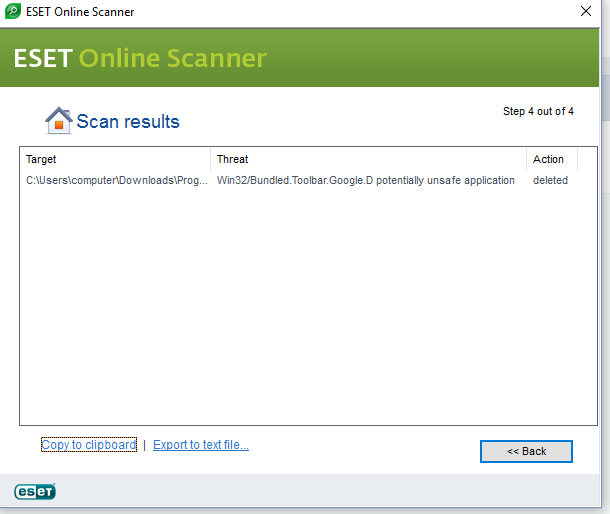Image resolution: width=610 pixels, height=514 pixels.
Task: Open Export to text file link
Action: click(201, 445)
